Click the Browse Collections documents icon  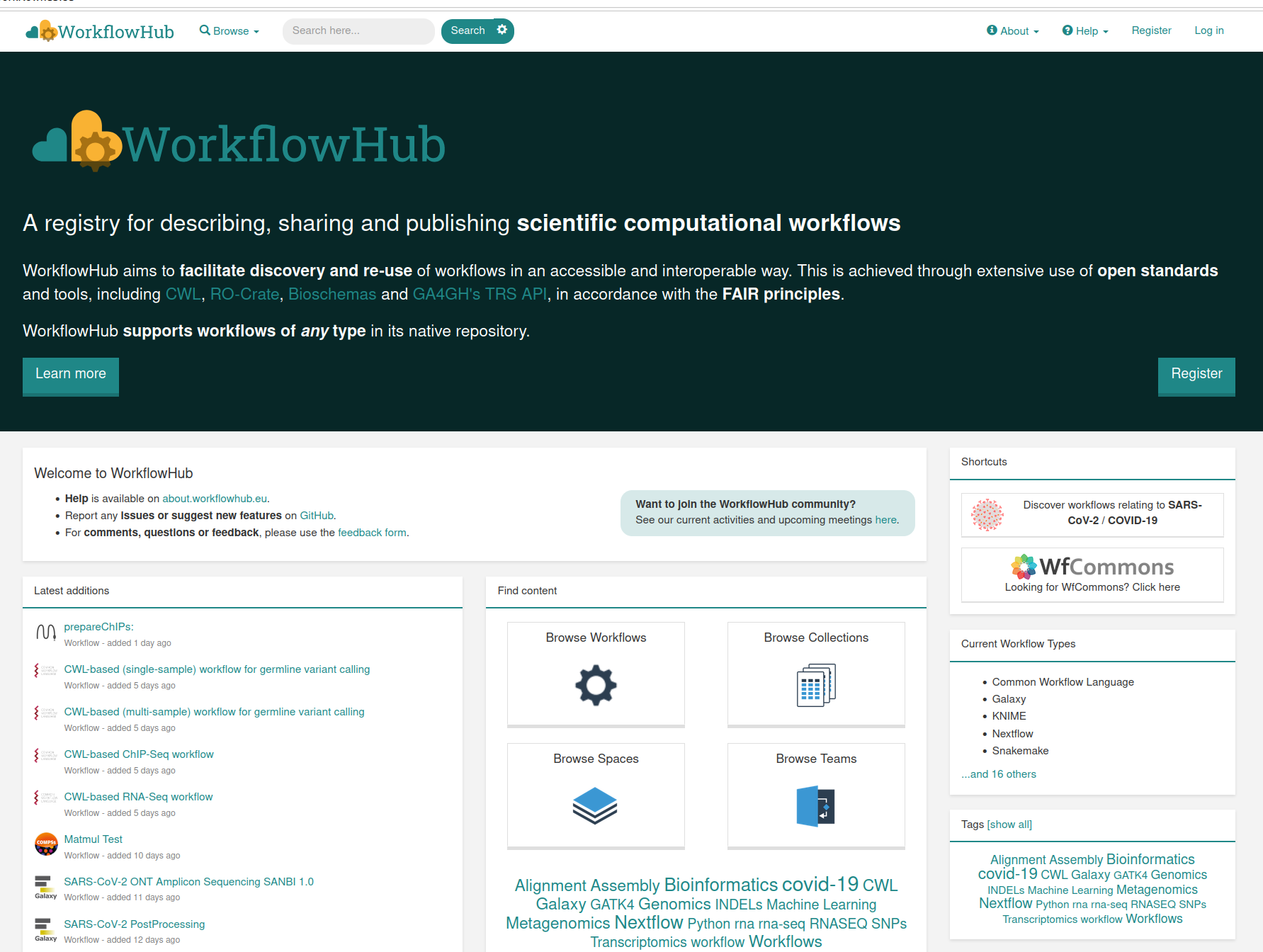(x=816, y=685)
